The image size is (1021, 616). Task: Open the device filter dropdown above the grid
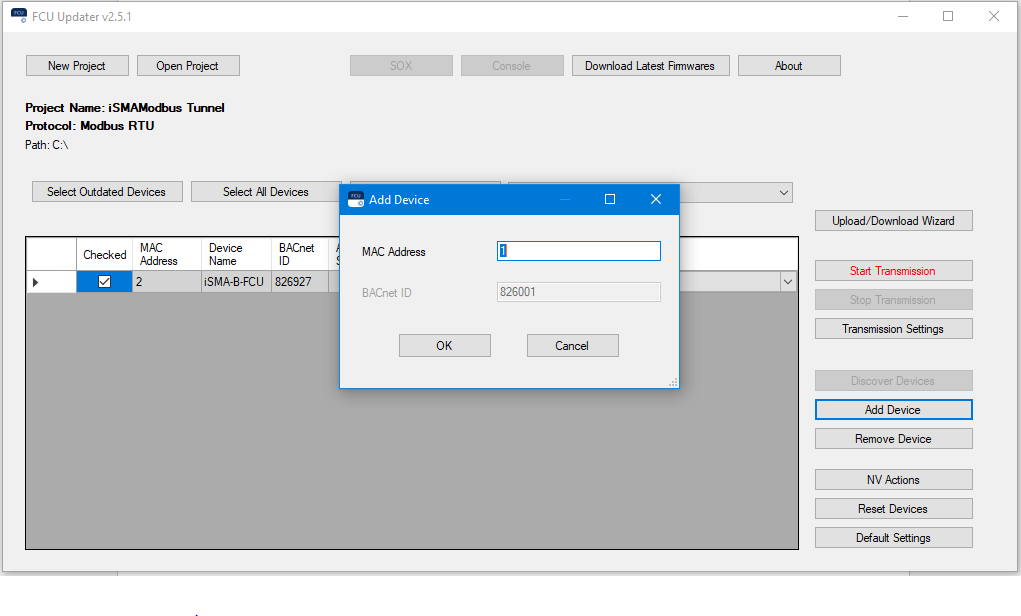[786, 192]
